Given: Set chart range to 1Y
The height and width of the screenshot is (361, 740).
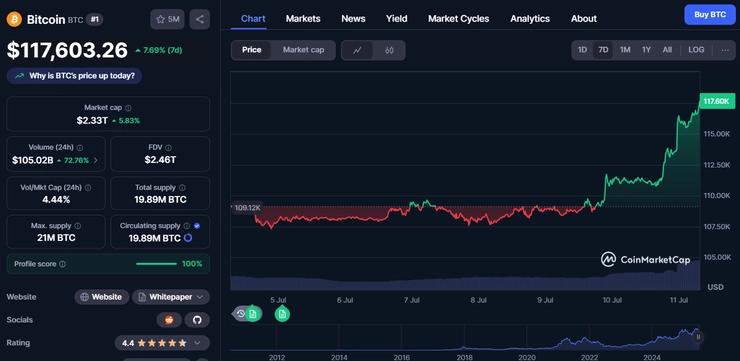Looking at the screenshot, I should click(646, 50).
